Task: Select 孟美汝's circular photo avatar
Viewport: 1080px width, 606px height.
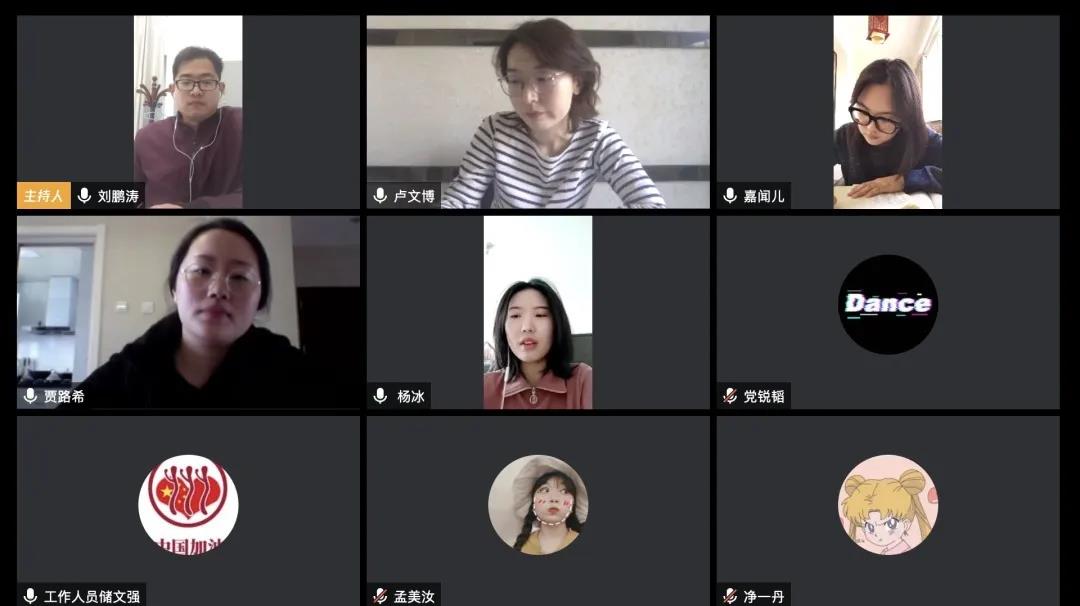Action: coord(538,505)
